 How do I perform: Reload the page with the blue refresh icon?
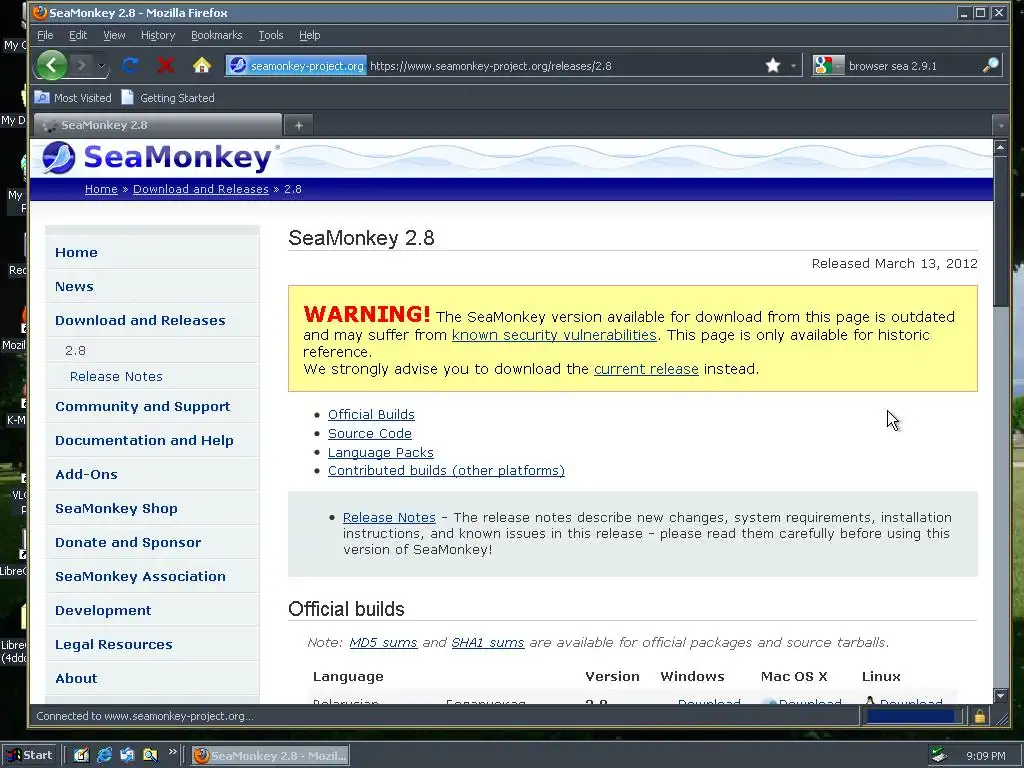tap(130, 65)
